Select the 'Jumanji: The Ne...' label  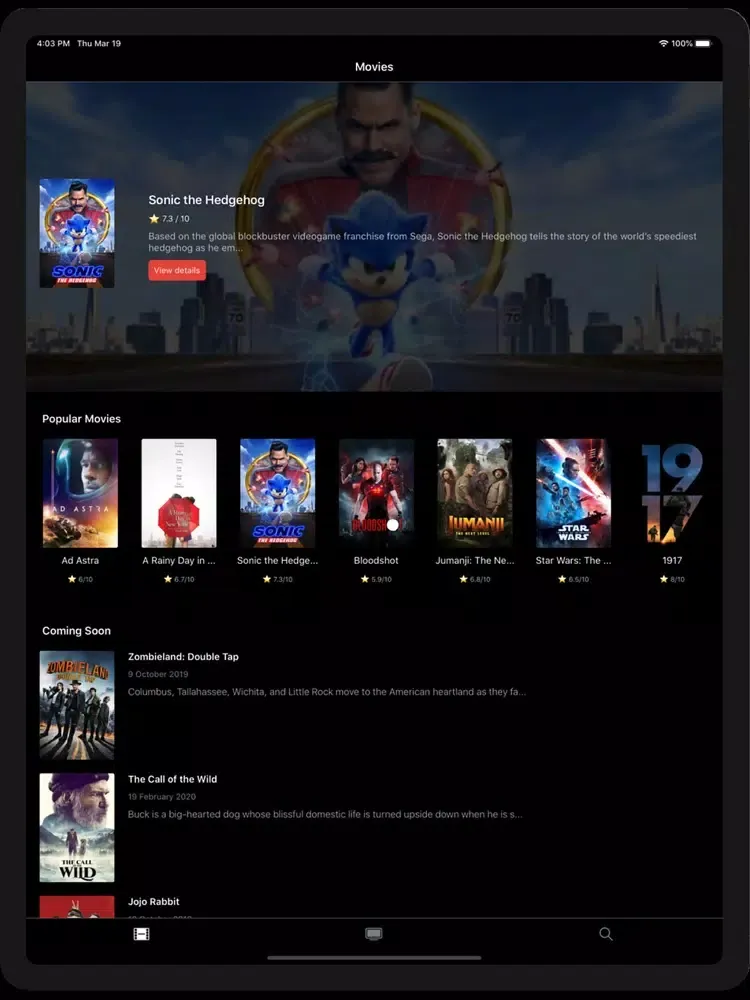(x=474, y=561)
